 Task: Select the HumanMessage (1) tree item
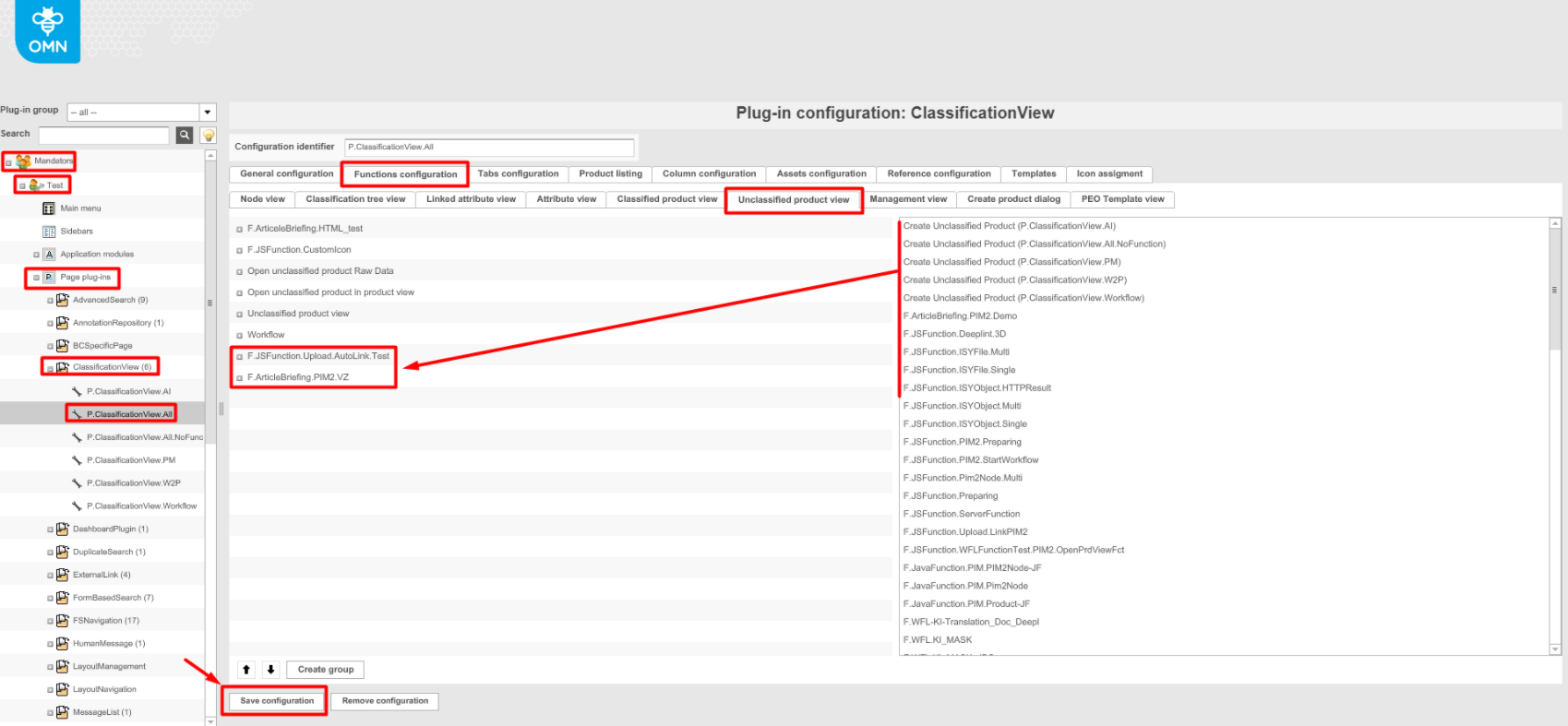pyautogui.click(x=109, y=644)
